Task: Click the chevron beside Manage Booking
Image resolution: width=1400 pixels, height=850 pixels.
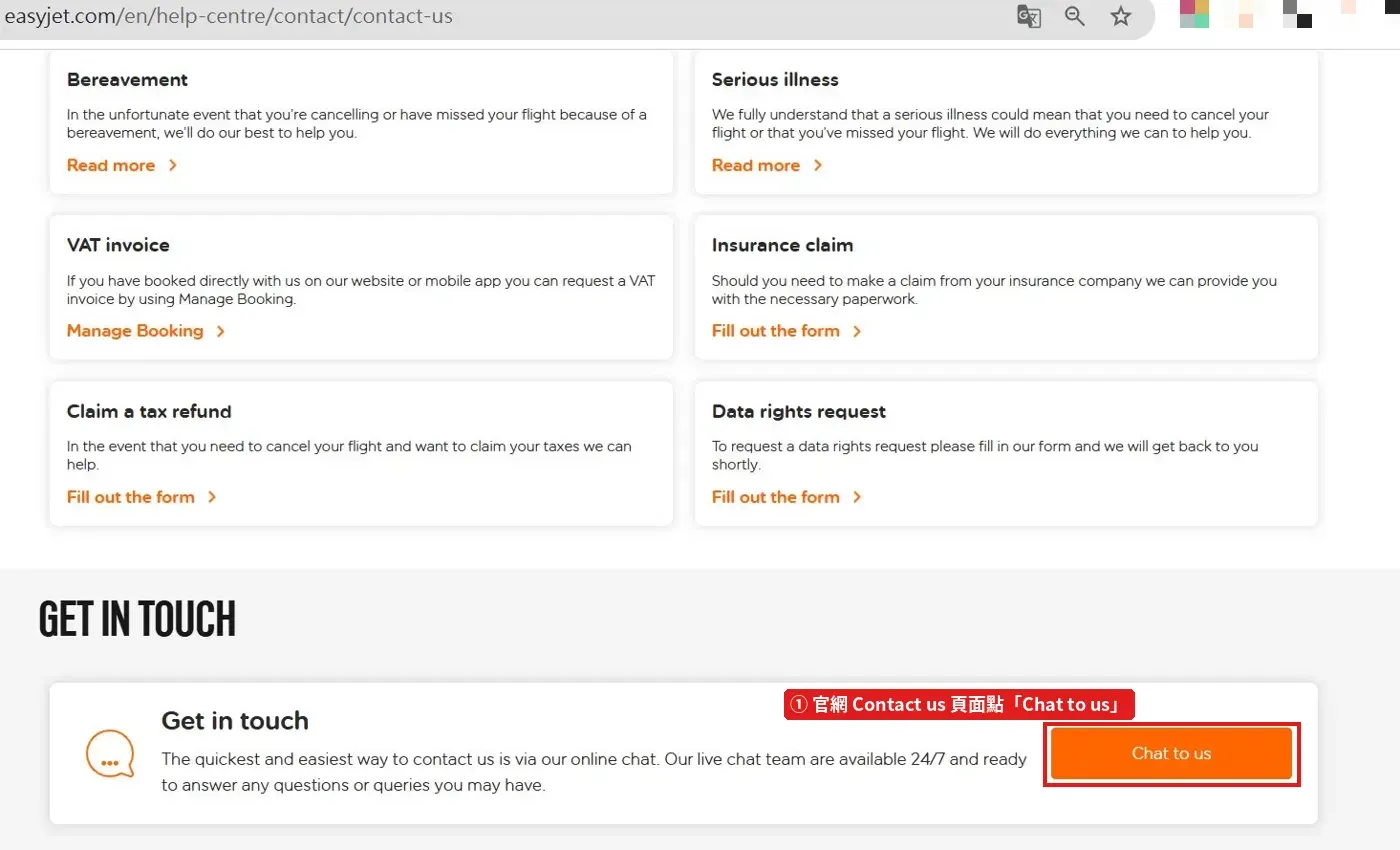Action: (221, 331)
